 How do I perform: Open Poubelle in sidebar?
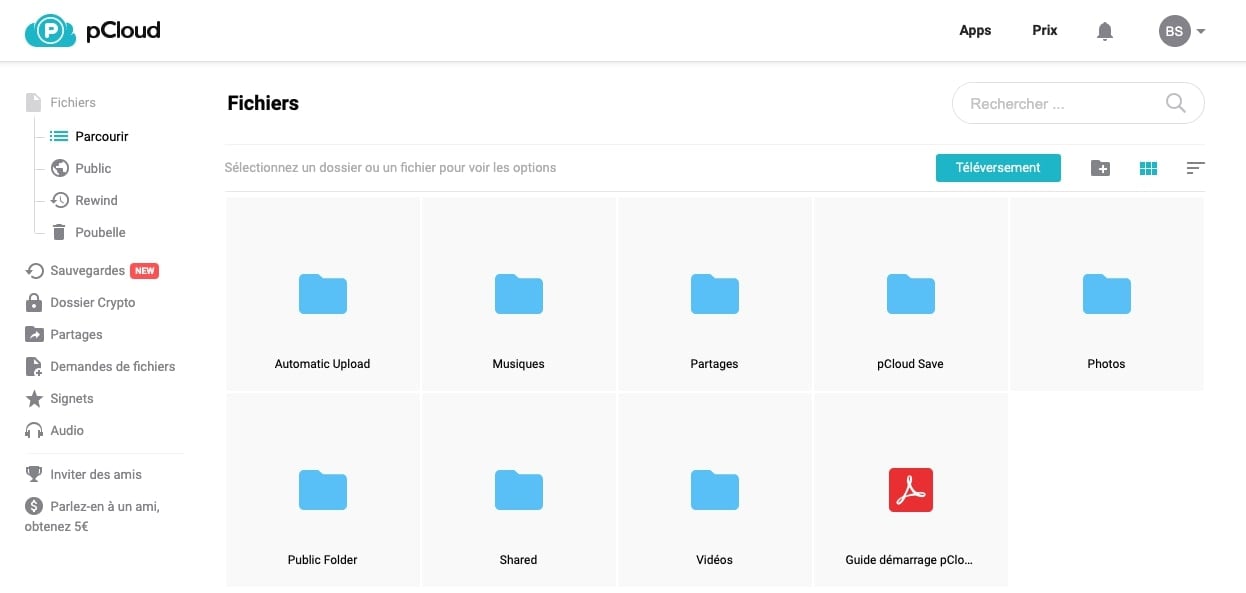tap(100, 232)
